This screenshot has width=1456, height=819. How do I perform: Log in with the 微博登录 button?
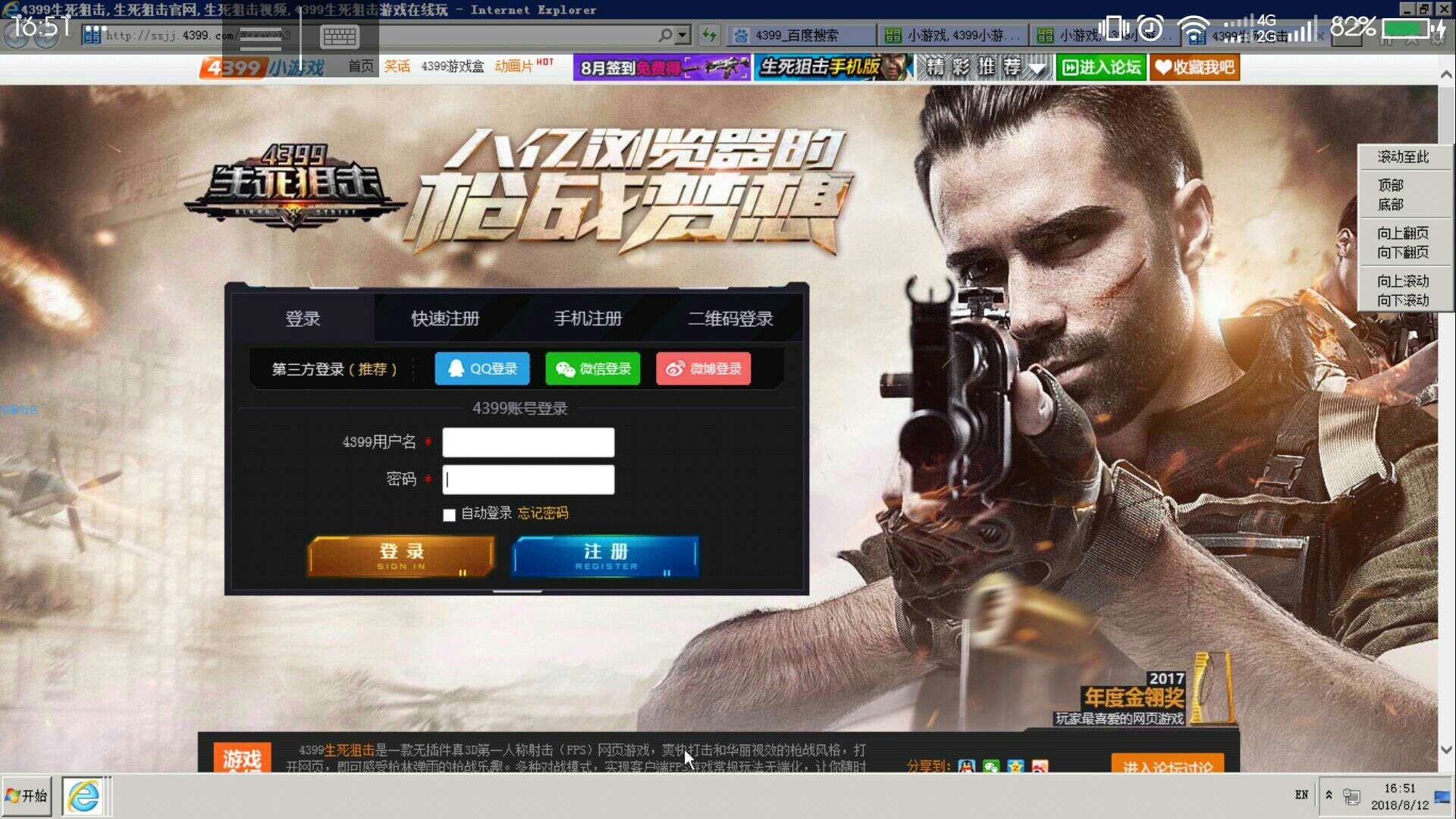tap(704, 369)
